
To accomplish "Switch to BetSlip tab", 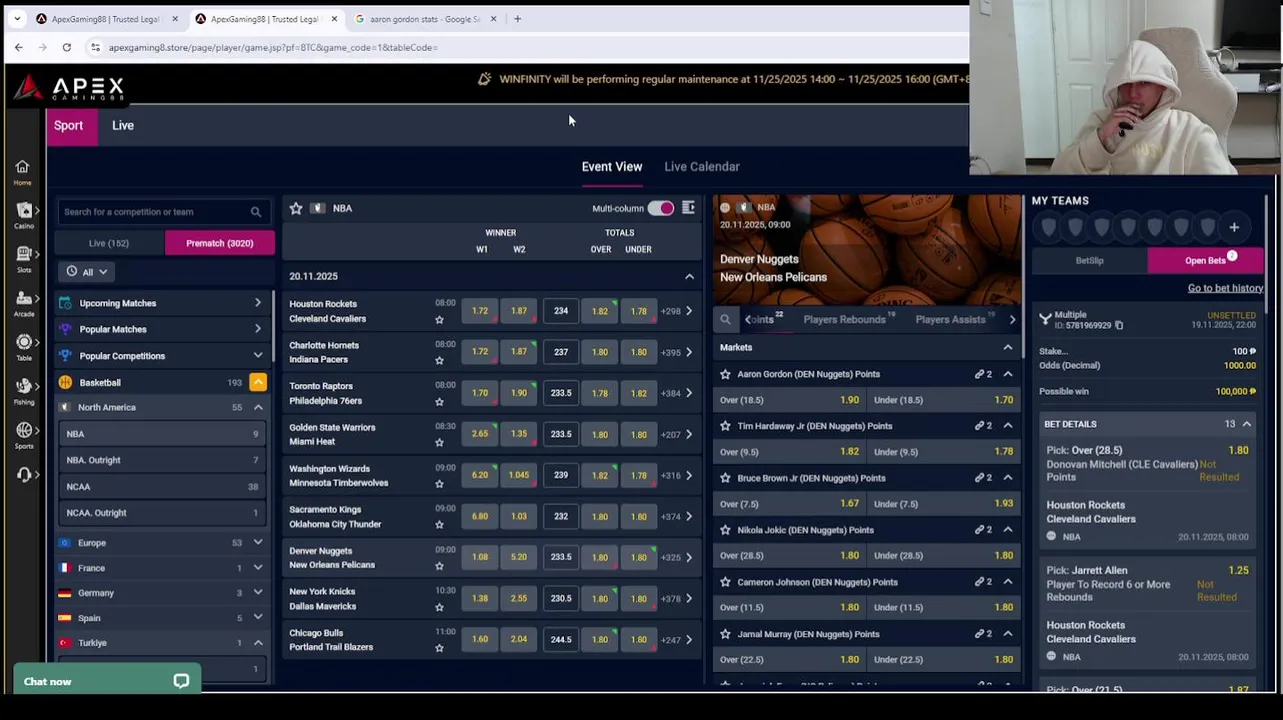I will click(1089, 261).
